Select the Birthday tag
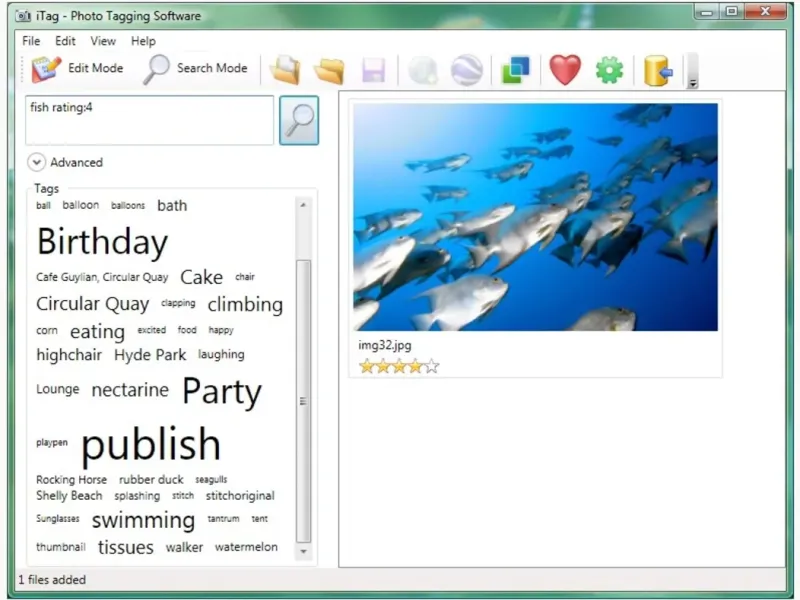Viewport: 800px width, 600px height. pyautogui.click(x=103, y=242)
